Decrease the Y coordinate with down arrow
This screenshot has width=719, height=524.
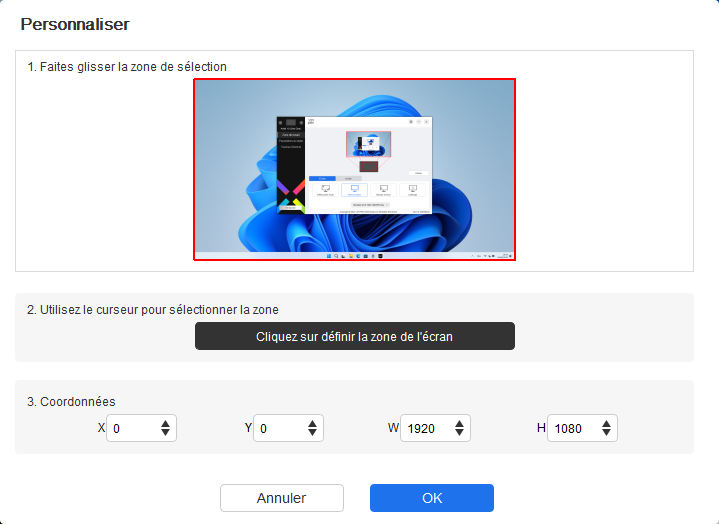[x=312, y=432]
